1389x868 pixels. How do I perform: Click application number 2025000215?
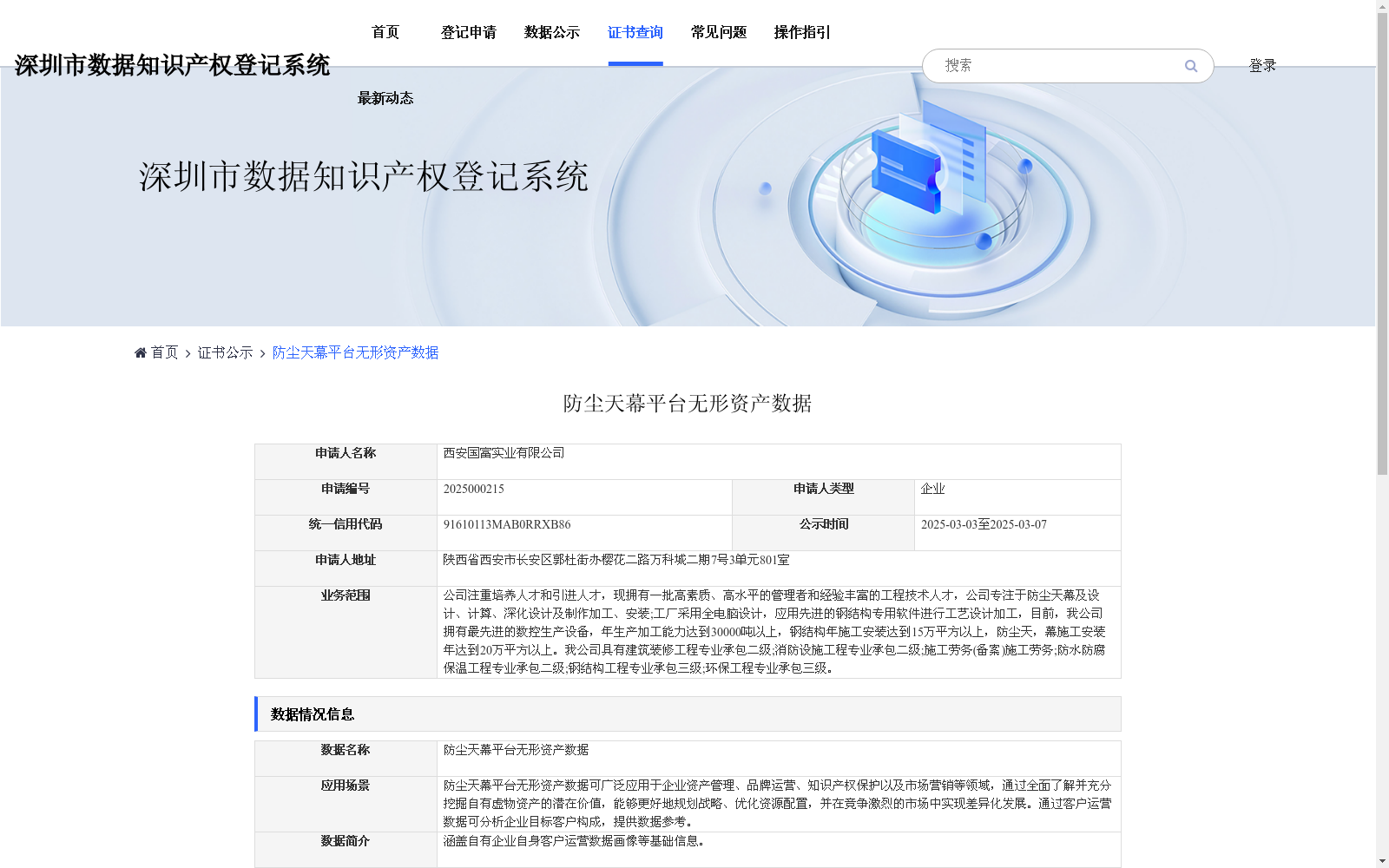[x=474, y=489]
